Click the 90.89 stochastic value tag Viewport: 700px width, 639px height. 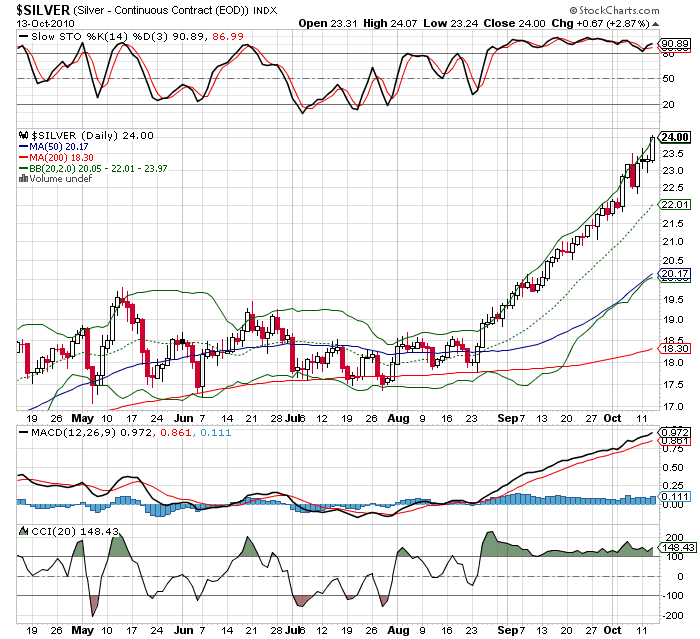coord(676,44)
